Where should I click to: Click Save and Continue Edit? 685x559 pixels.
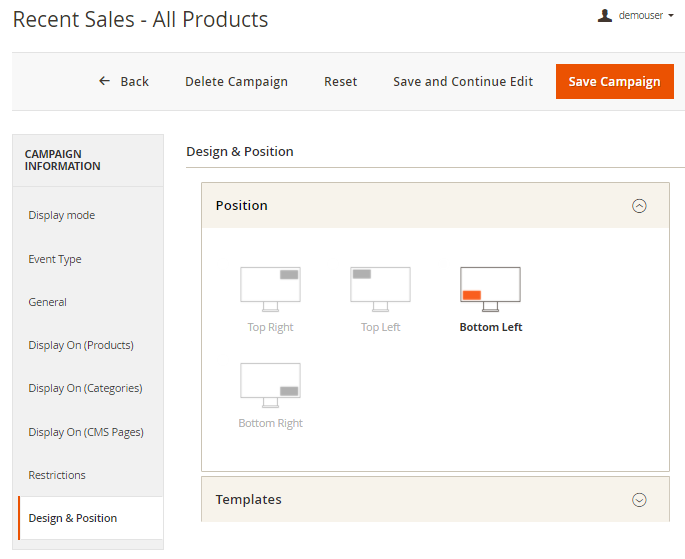463,82
